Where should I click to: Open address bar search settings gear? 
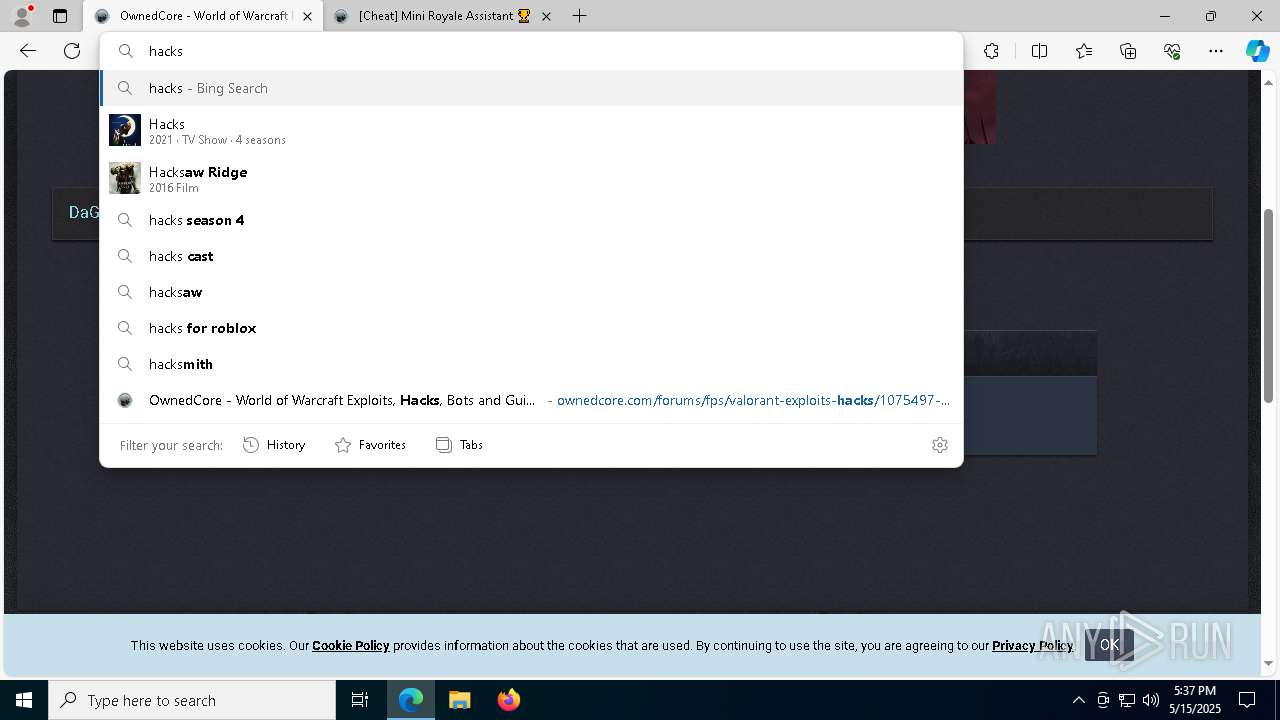point(940,445)
